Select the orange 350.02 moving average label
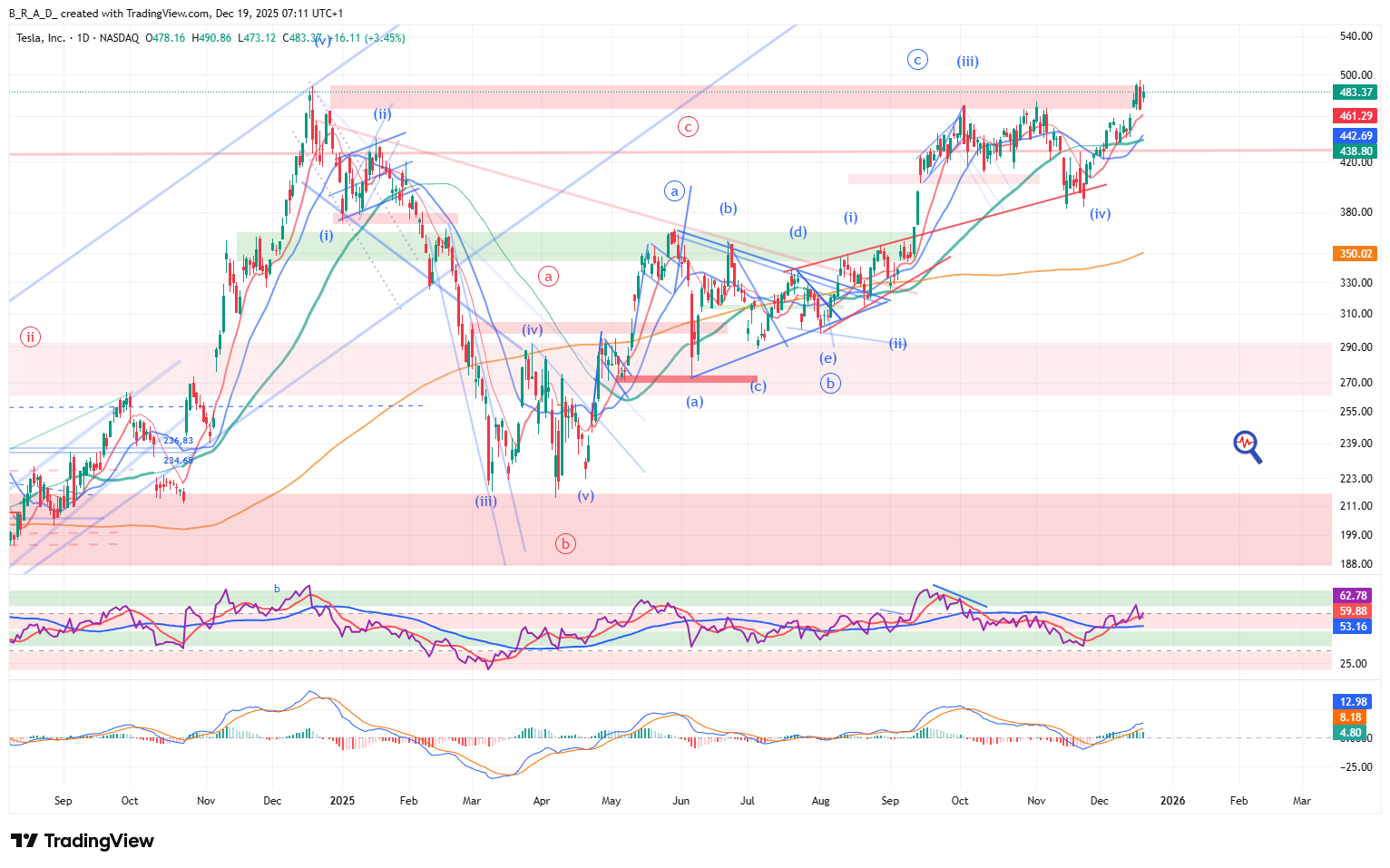 coord(1355,254)
